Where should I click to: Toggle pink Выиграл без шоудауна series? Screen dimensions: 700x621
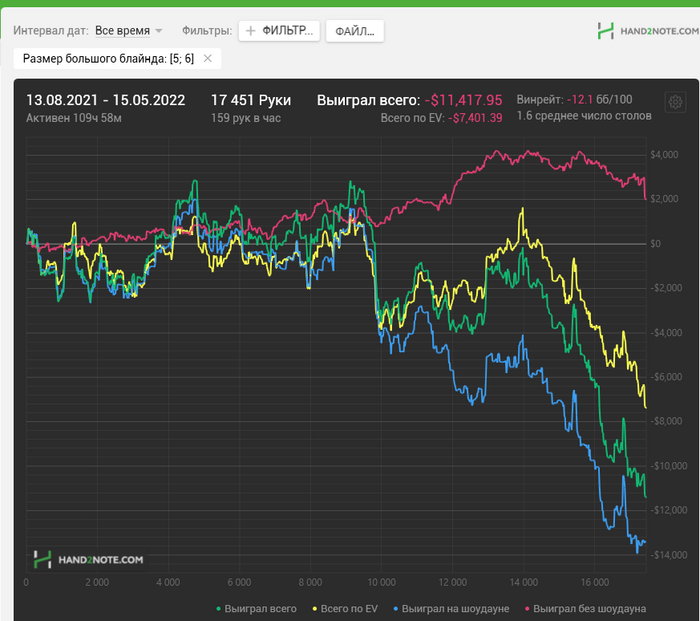[585, 608]
